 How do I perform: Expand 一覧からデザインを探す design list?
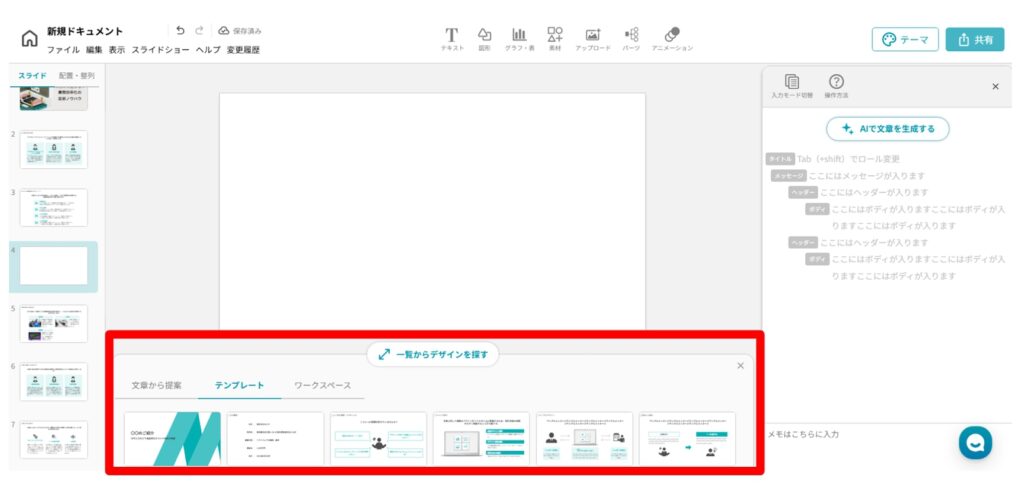pyautogui.click(x=432, y=354)
